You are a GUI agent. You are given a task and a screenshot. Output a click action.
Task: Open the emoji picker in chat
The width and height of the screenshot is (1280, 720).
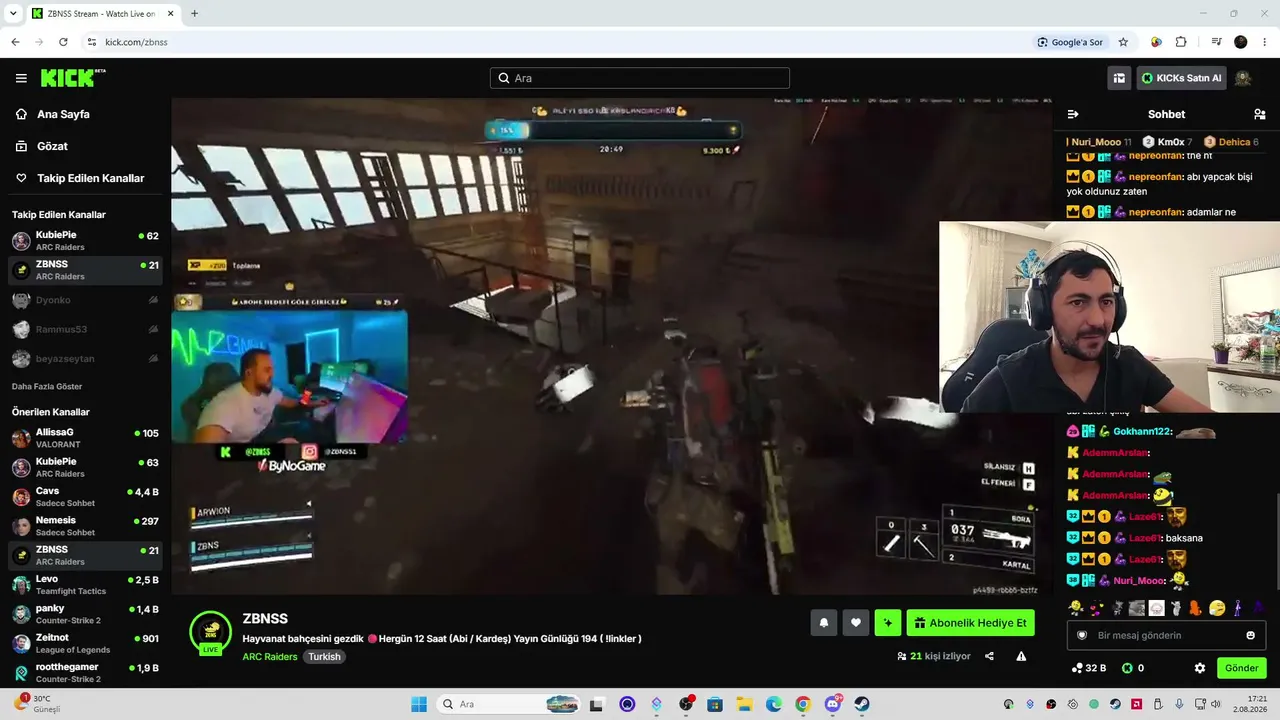[1250, 635]
